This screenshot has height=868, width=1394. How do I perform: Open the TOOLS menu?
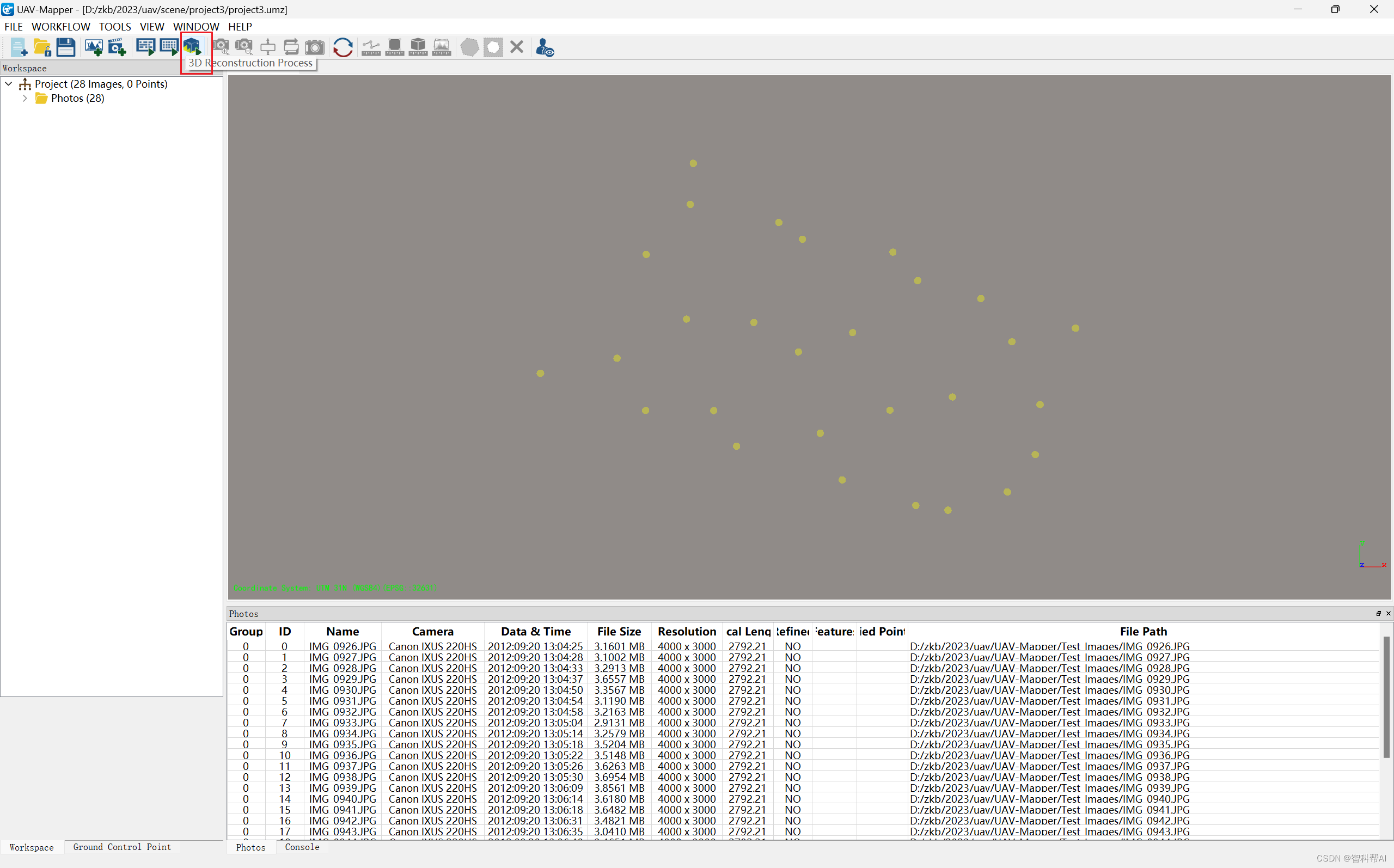115,26
